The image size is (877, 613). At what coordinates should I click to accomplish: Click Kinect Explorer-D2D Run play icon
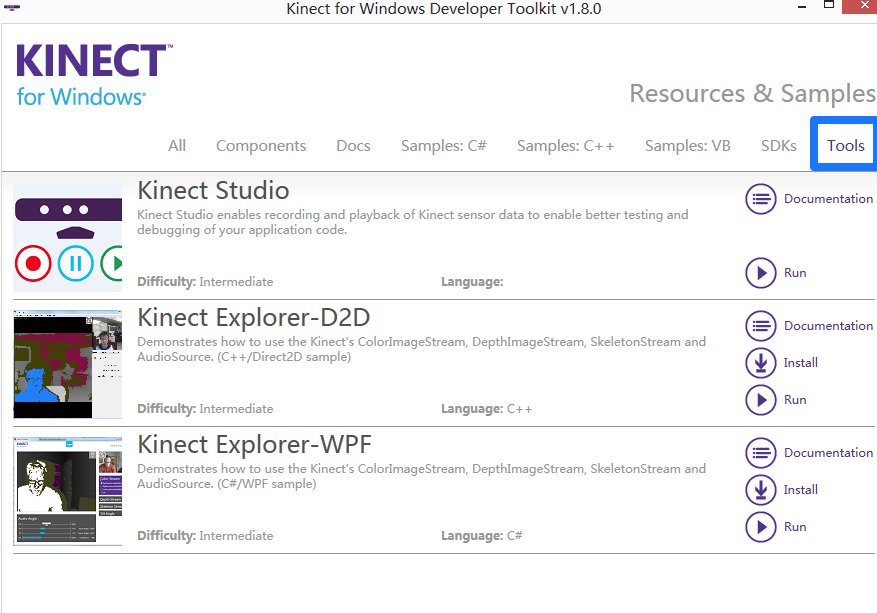pyautogui.click(x=761, y=400)
